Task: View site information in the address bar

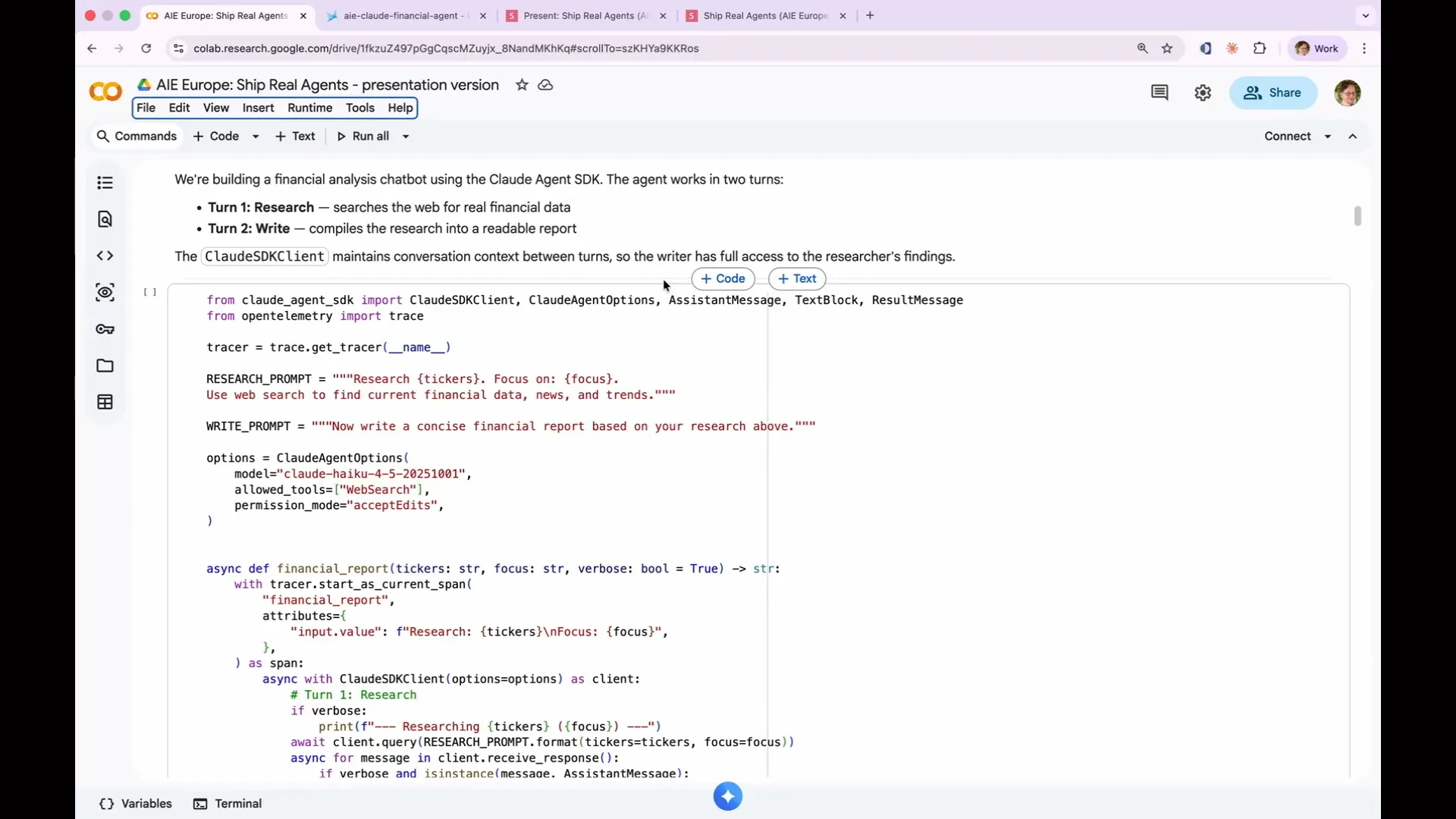Action: click(178, 49)
